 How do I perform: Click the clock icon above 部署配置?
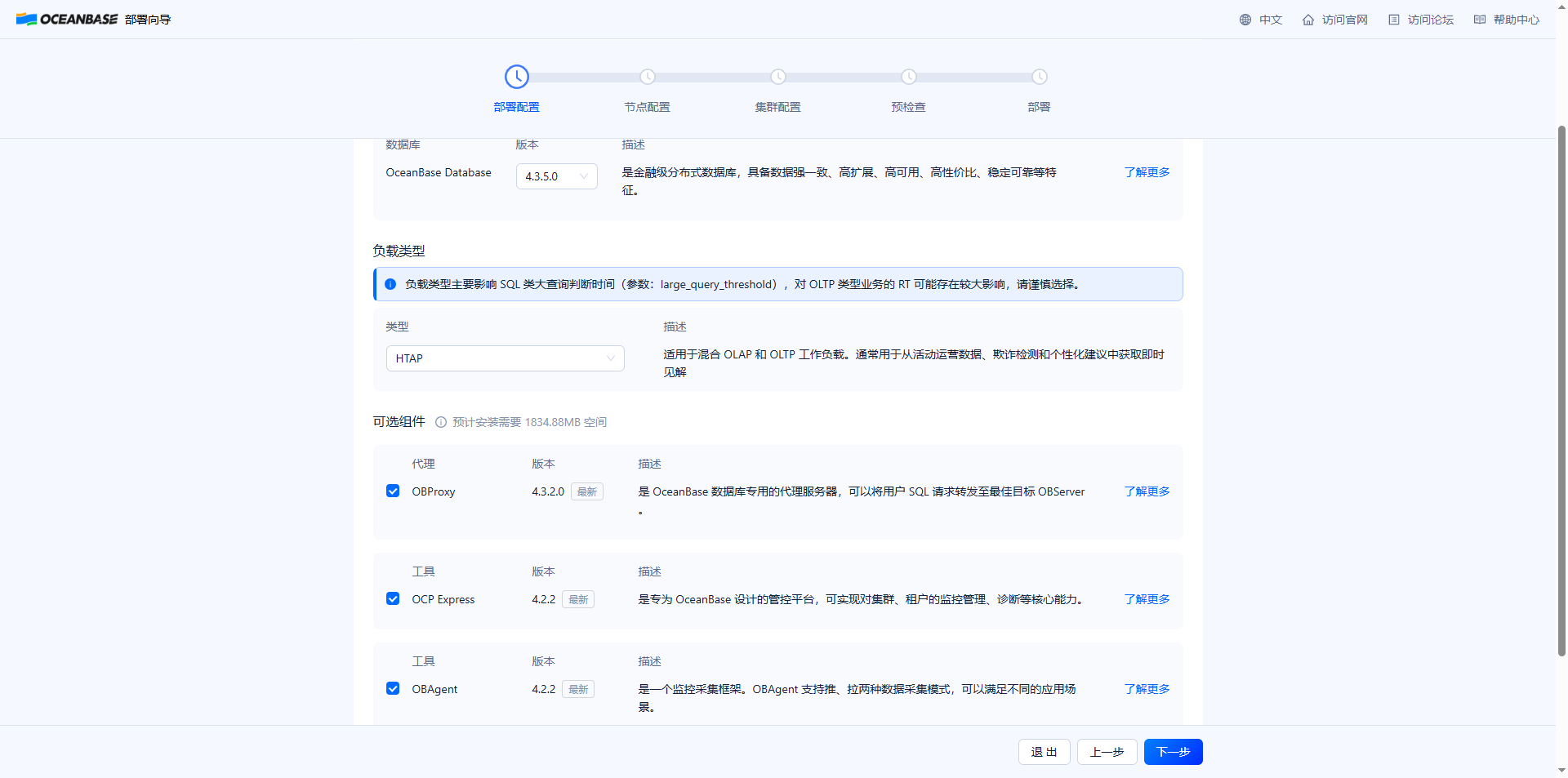point(516,77)
